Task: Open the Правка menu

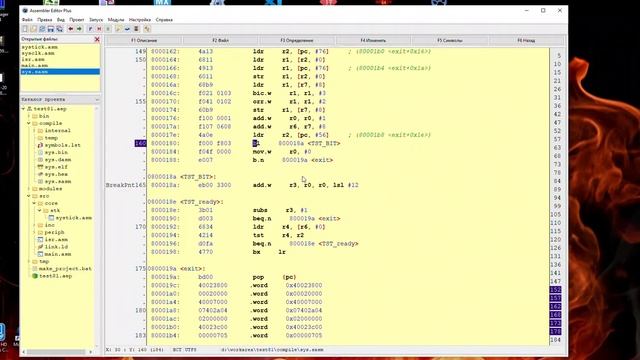Action: (44, 20)
